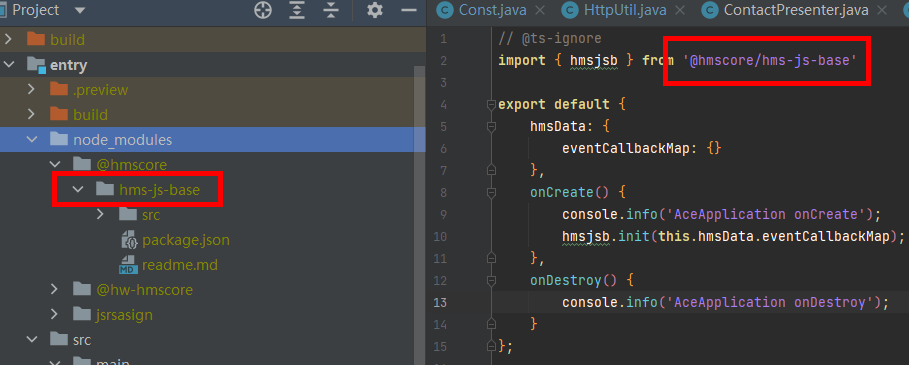Close the ContactPresenter.java tab

882,10
